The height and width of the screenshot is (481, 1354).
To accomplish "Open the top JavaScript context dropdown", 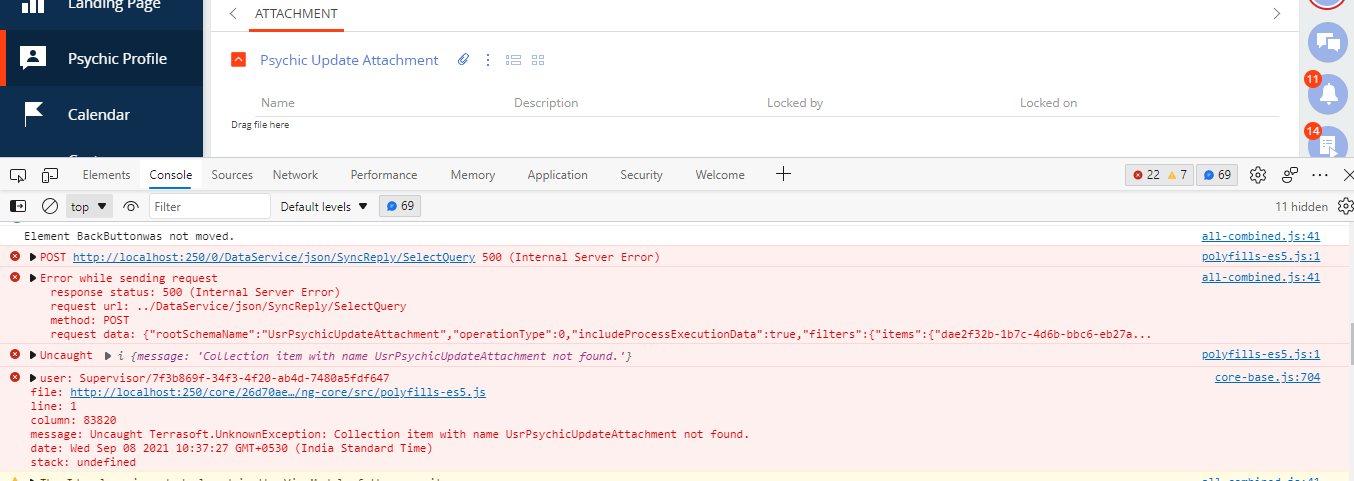I will pyautogui.click(x=89, y=207).
